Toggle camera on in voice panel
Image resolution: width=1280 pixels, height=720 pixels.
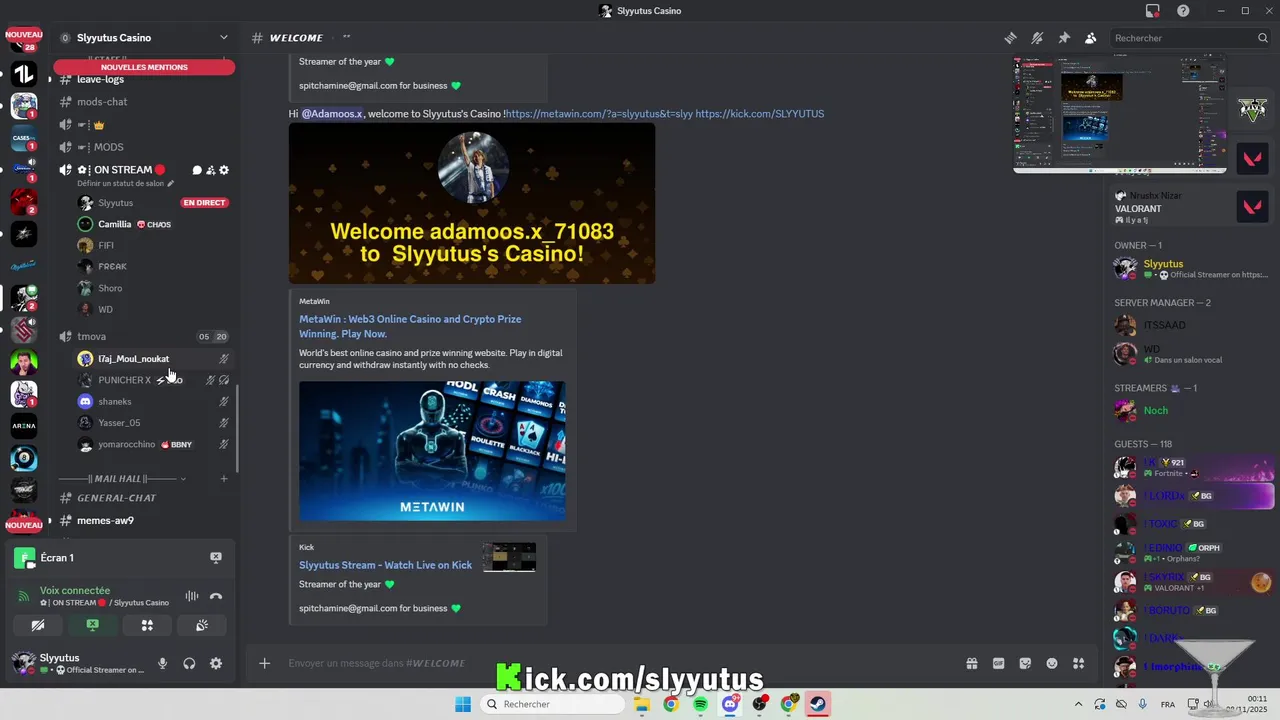point(38,625)
